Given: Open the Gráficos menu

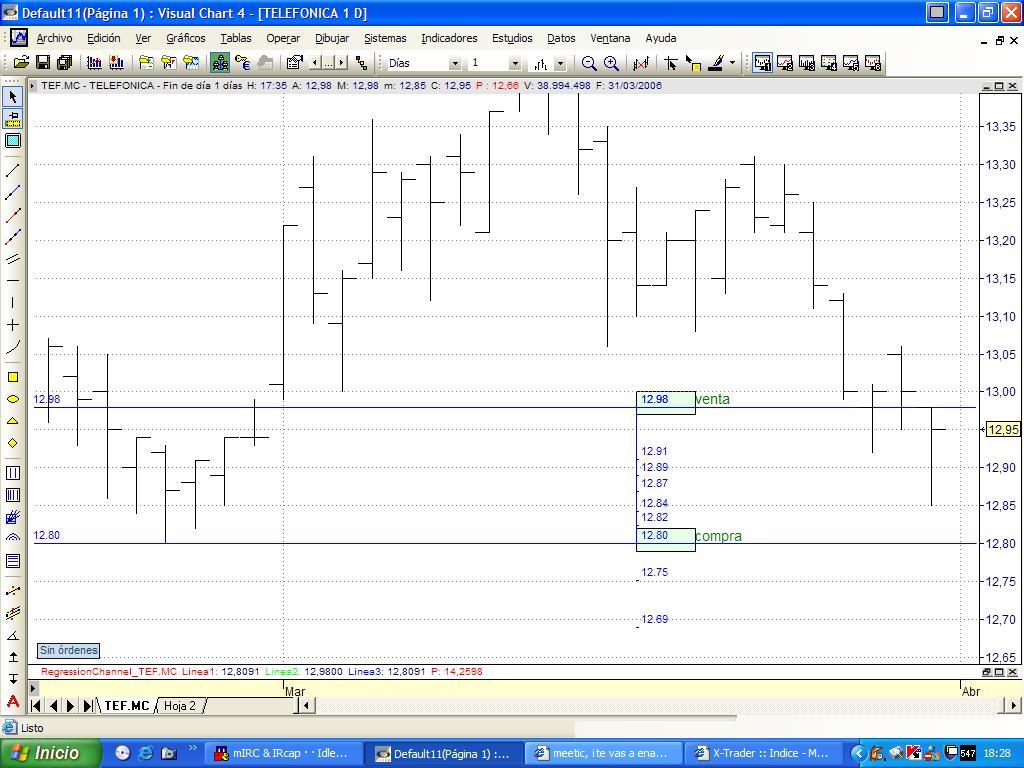Looking at the screenshot, I should (x=185, y=38).
